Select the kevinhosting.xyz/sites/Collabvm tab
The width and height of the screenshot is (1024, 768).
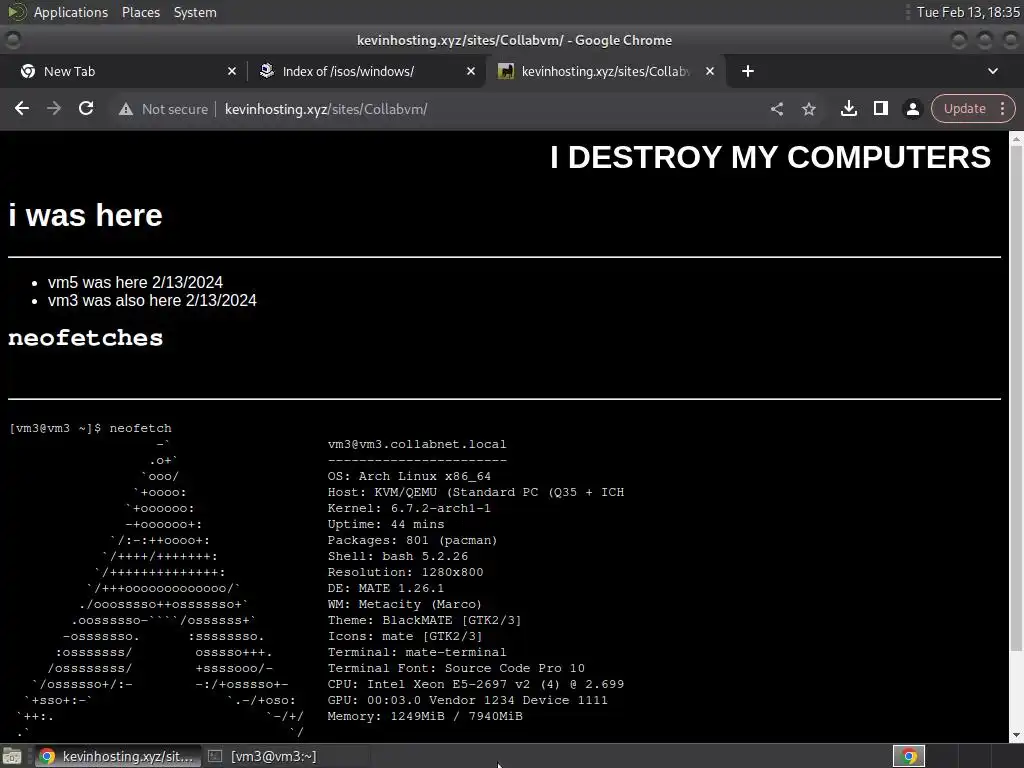pyautogui.click(x=604, y=71)
